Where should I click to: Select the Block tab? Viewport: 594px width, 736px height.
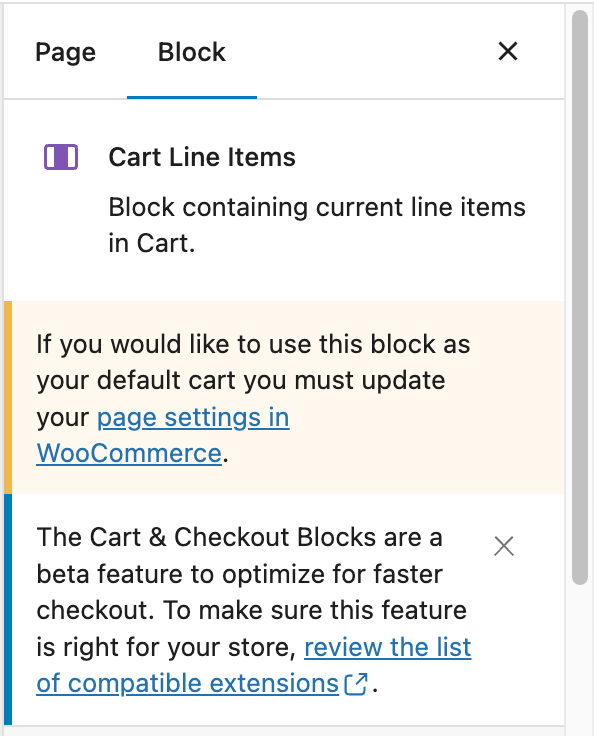click(192, 52)
